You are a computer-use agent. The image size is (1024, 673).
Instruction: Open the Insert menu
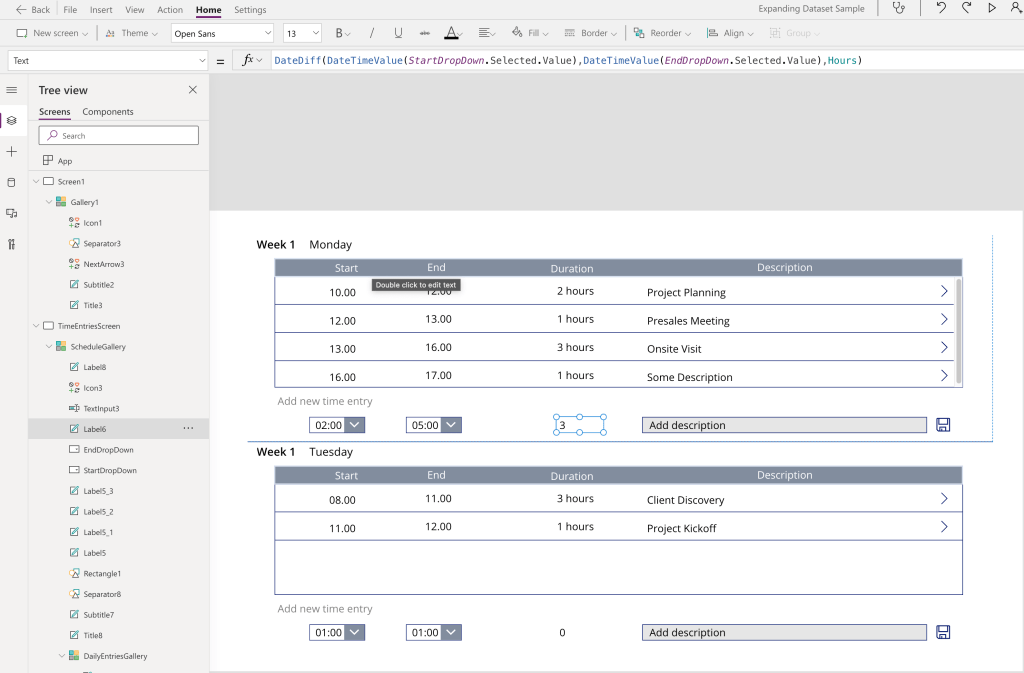tap(101, 10)
